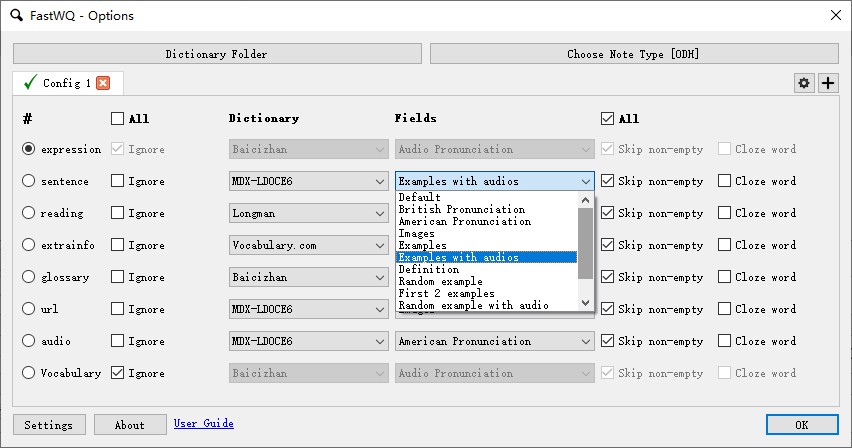Toggle Ignore for glossary row
The image size is (852, 448).
[117, 277]
